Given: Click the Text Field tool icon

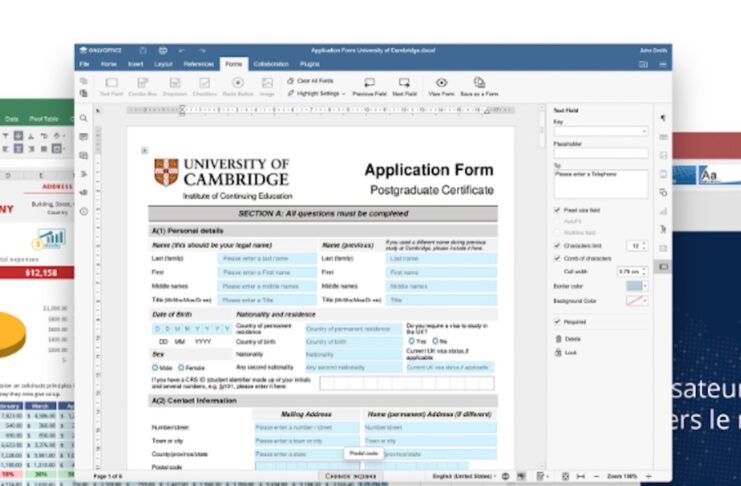Looking at the screenshot, I should coord(110,85).
